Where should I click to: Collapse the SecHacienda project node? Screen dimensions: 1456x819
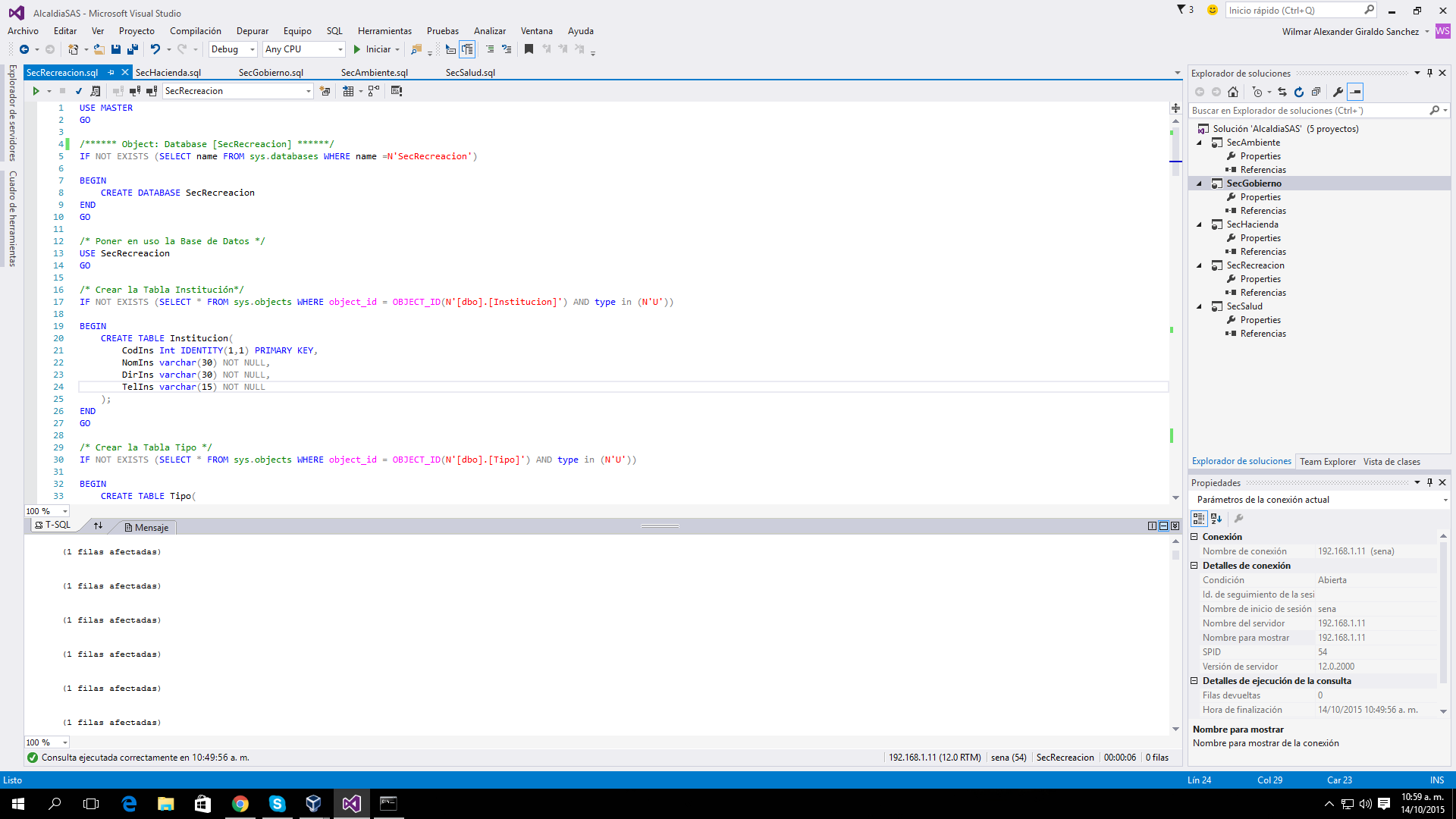click(1199, 224)
